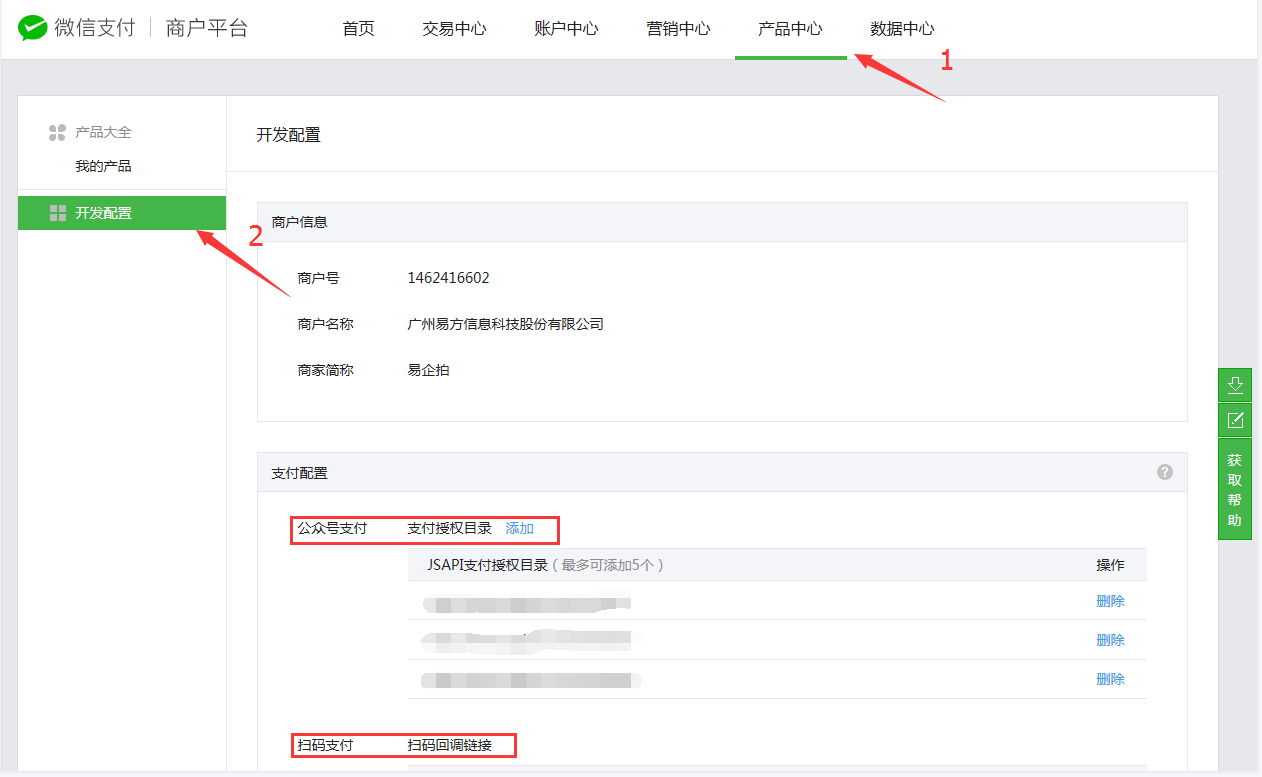Image resolution: width=1262 pixels, height=777 pixels.
Task: Click the 商户名称 label
Action: [325, 324]
